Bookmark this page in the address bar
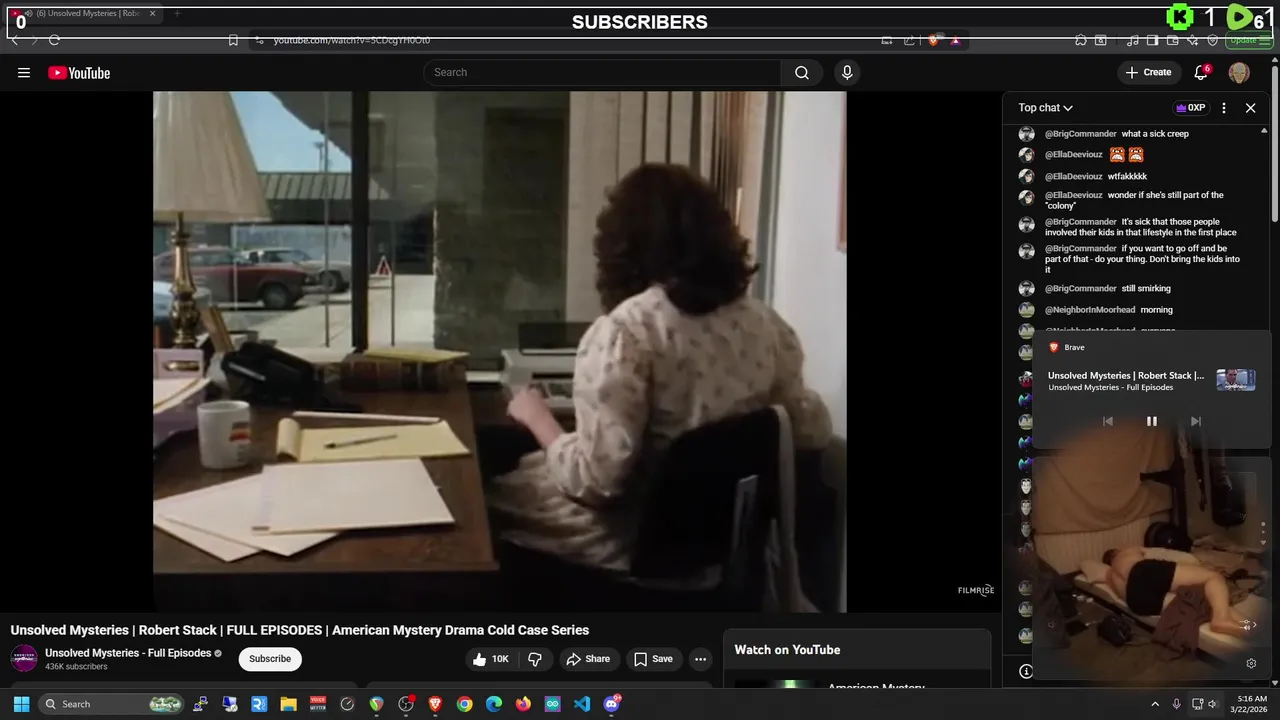The image size is (1280, 720). point(233,40)
